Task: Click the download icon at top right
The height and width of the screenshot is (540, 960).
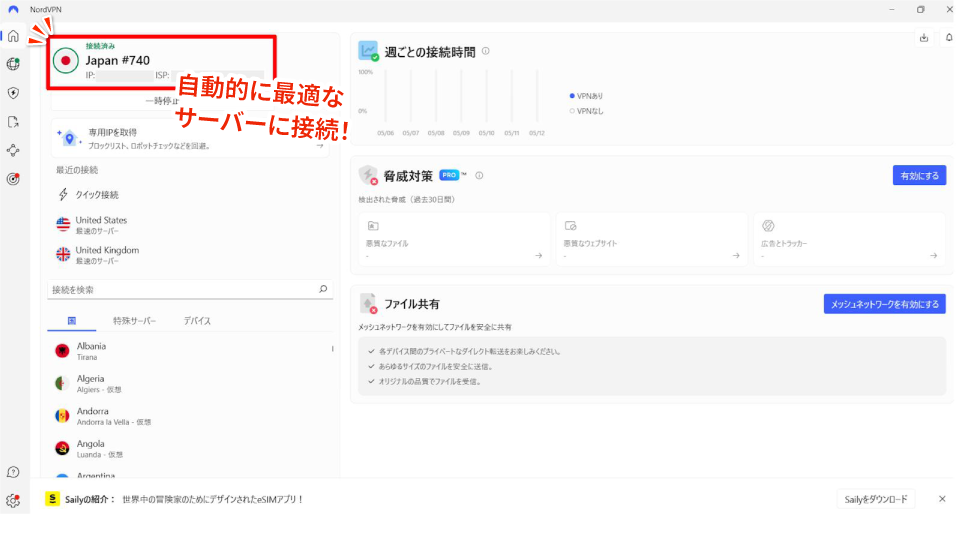Action: point(923,38)
